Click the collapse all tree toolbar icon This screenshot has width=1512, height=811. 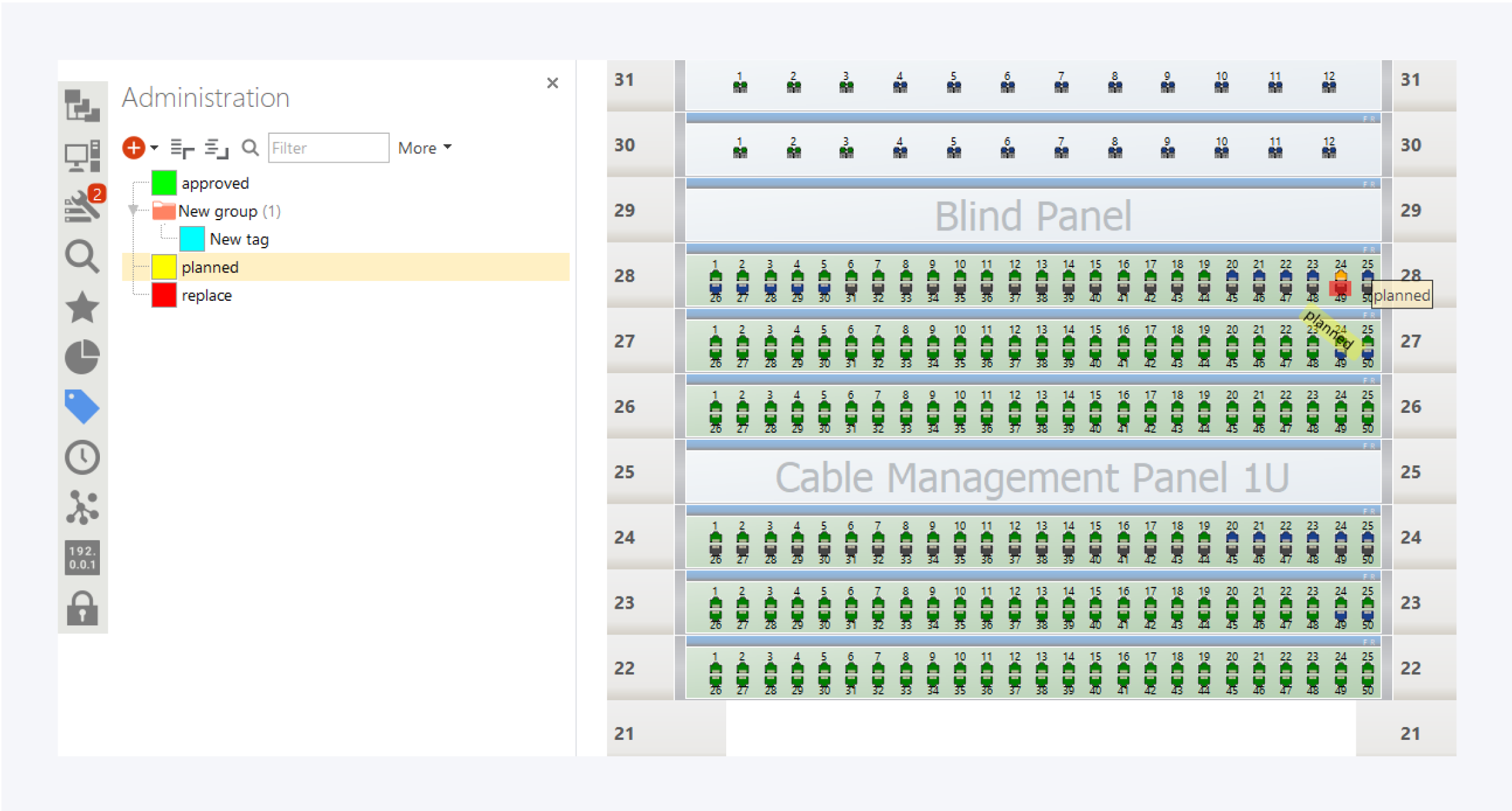pos(216,149)
